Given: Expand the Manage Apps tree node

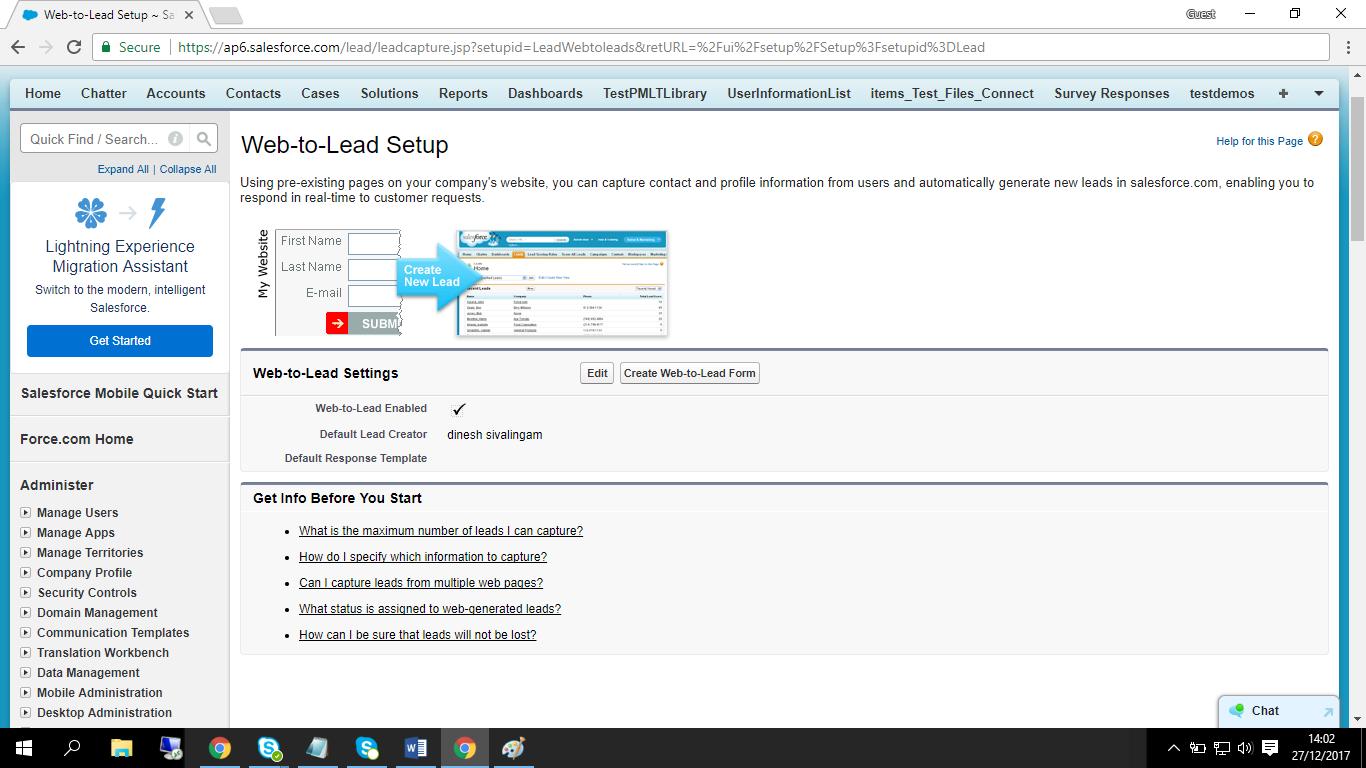Looking at the screenshot, I should (26, 532).
